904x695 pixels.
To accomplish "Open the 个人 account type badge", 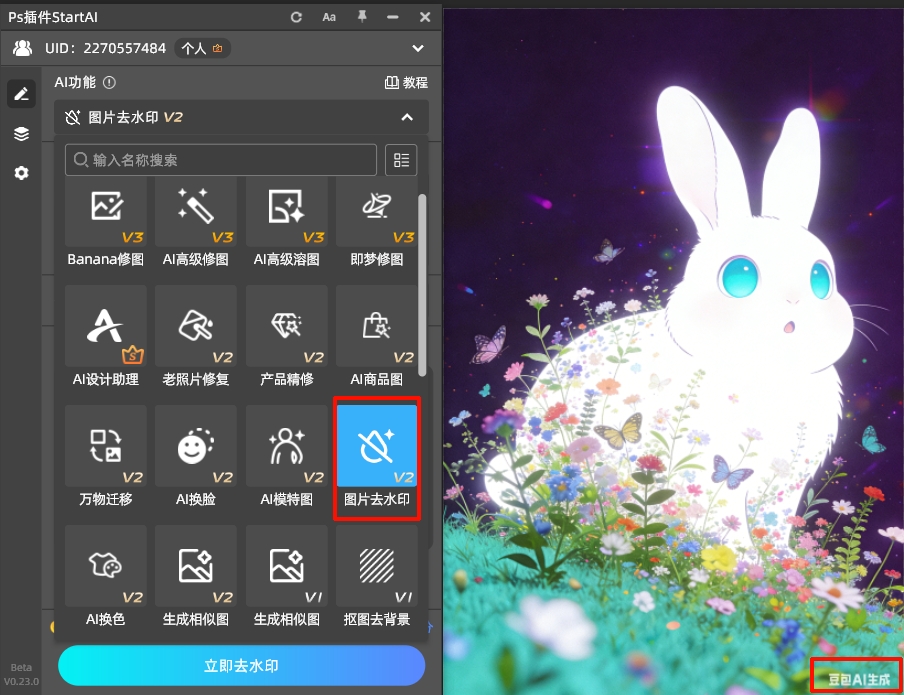I will (202, 48).
